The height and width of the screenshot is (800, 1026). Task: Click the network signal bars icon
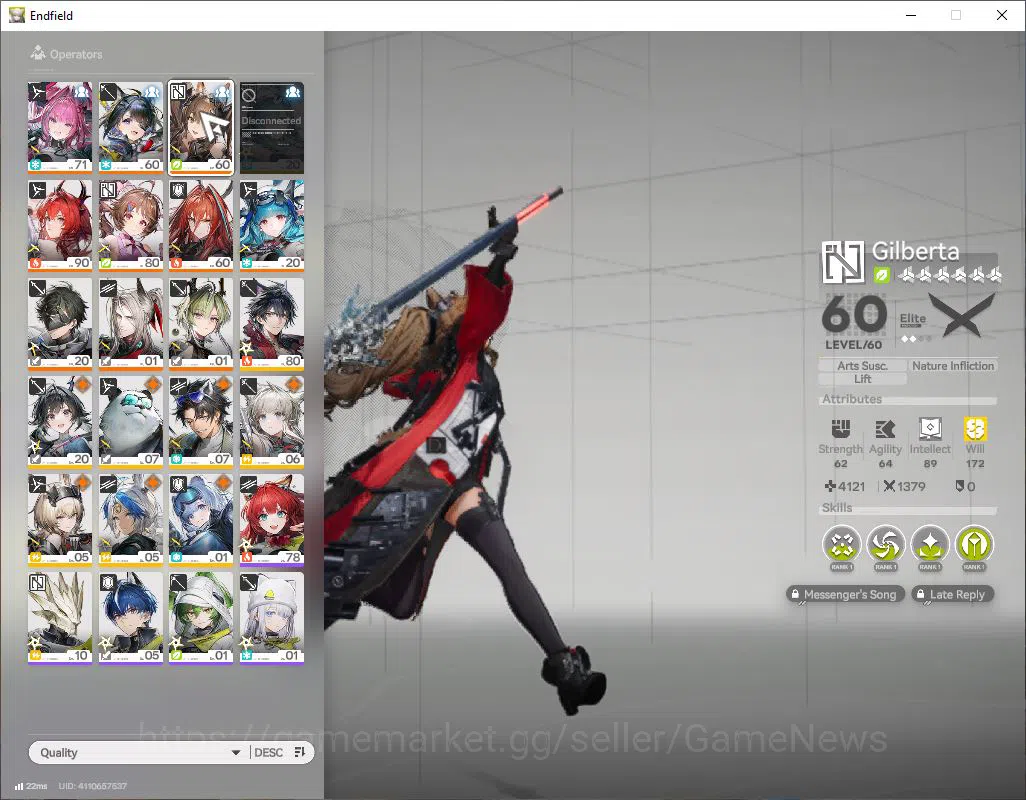click(x=19, y=786)
